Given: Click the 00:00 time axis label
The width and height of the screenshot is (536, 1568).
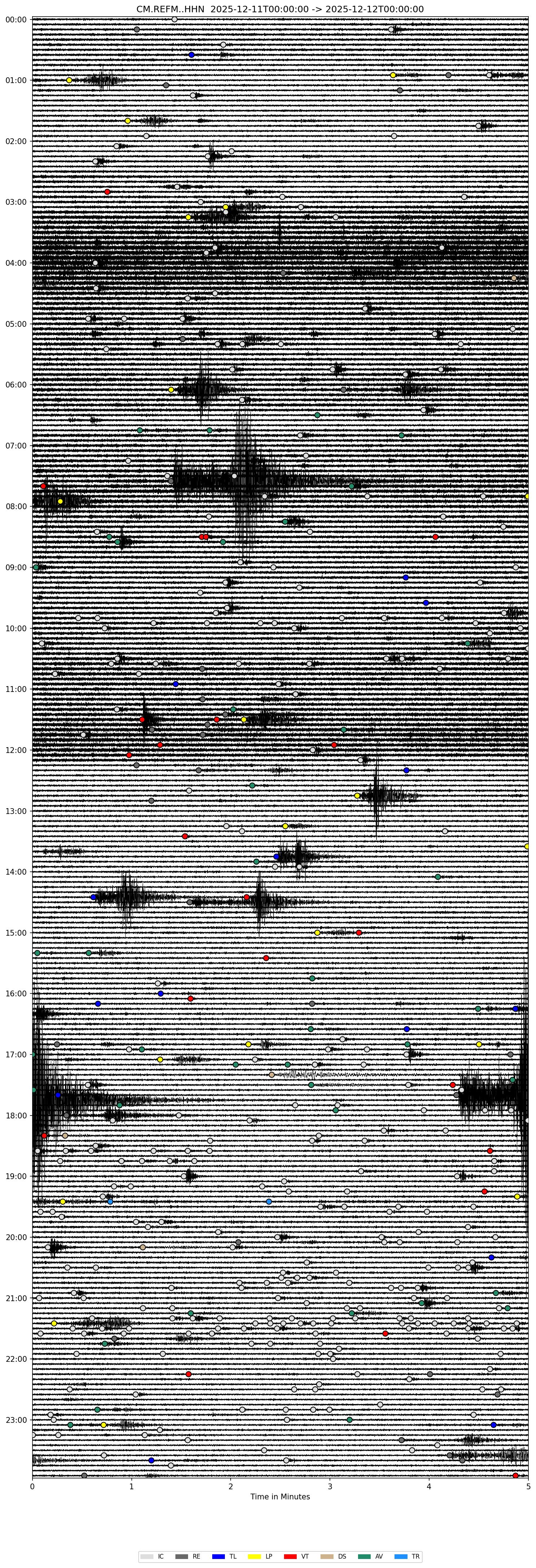Looking at the screenshot, I should [16, 20].
